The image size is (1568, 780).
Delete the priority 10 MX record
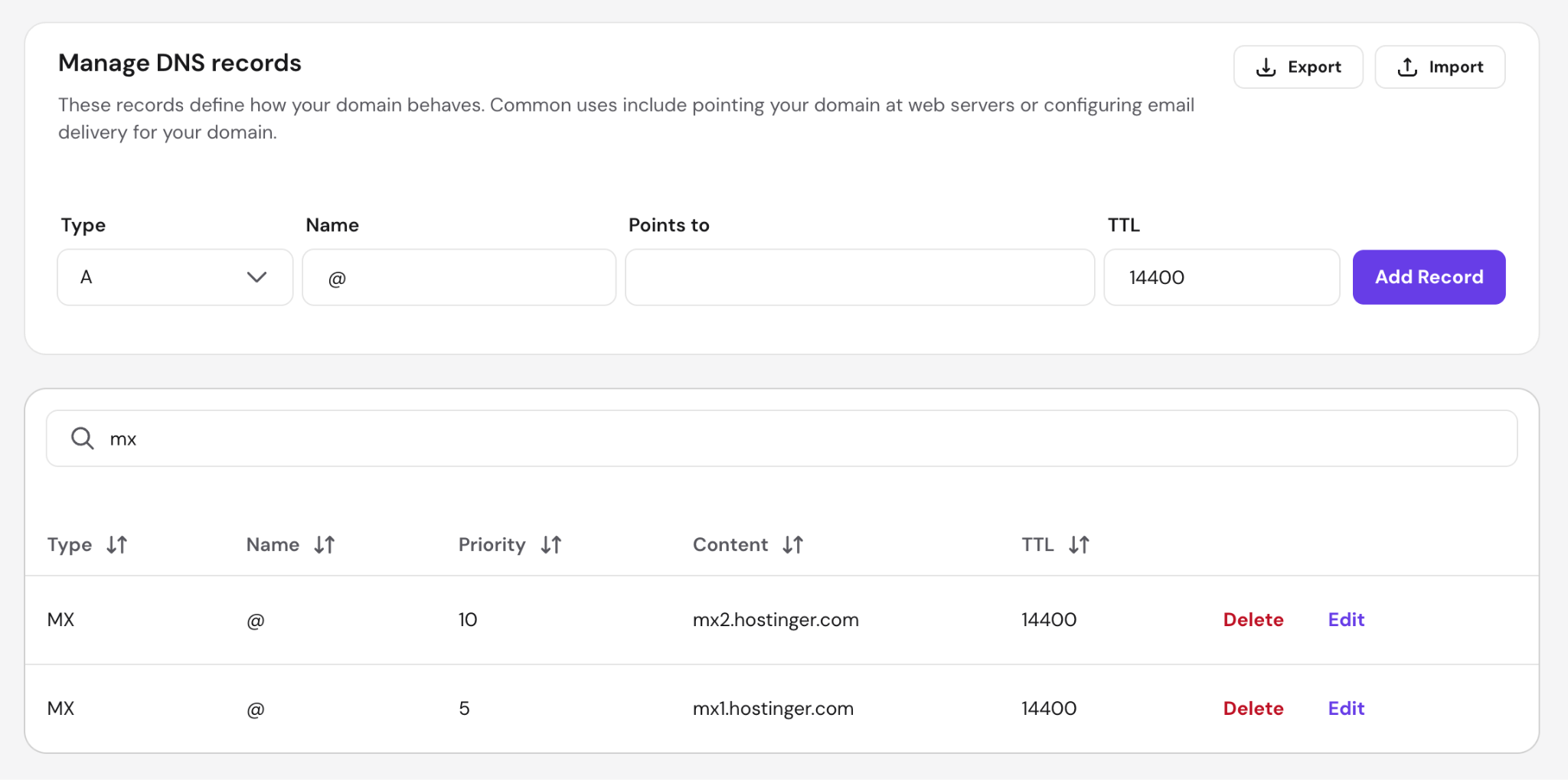pos(1253,619)
